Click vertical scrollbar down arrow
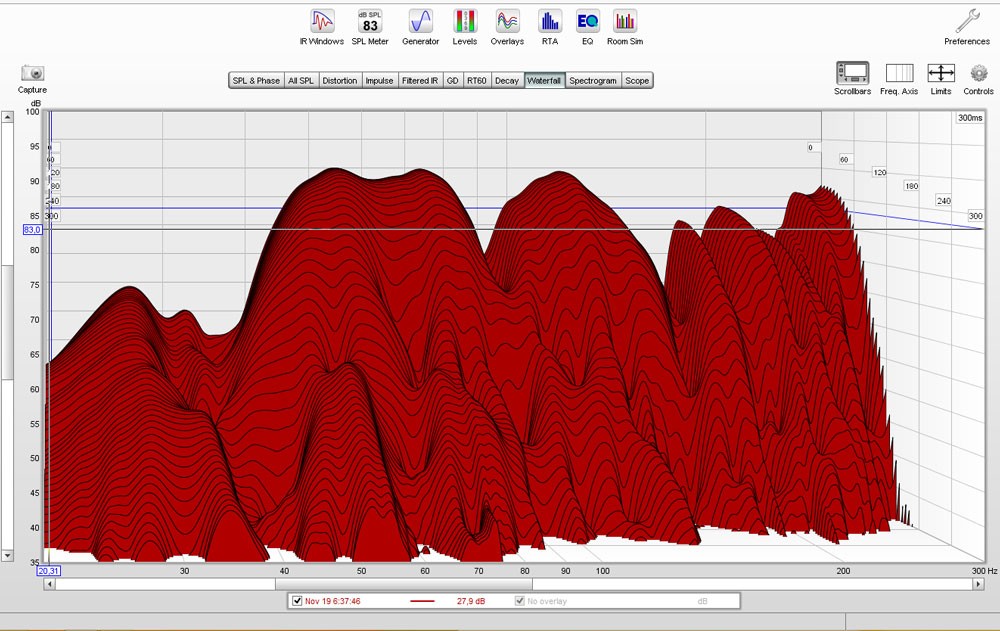 pos(7,556)
